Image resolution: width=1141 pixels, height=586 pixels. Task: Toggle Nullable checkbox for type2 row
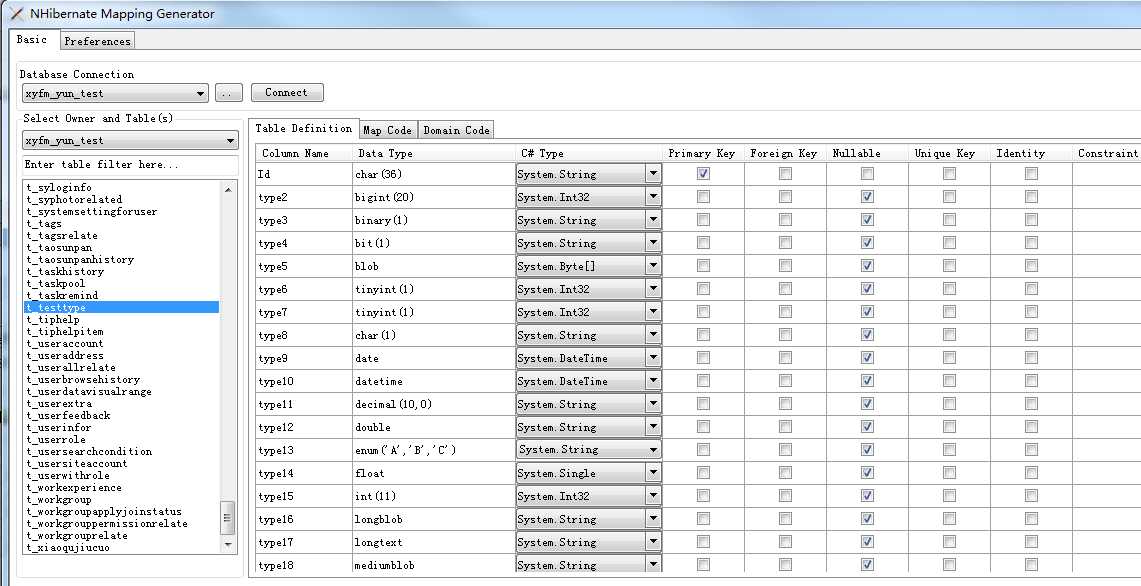point(867,197)
